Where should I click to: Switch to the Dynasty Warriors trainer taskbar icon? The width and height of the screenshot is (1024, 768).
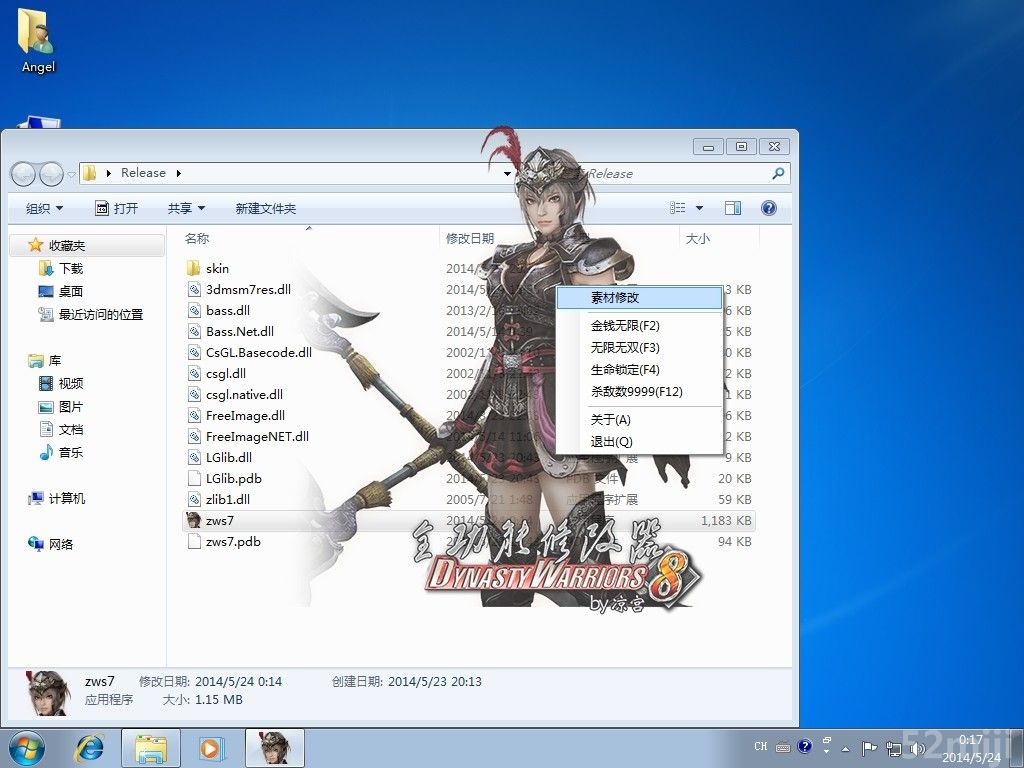pyautogui.click(x=274, y=747)
